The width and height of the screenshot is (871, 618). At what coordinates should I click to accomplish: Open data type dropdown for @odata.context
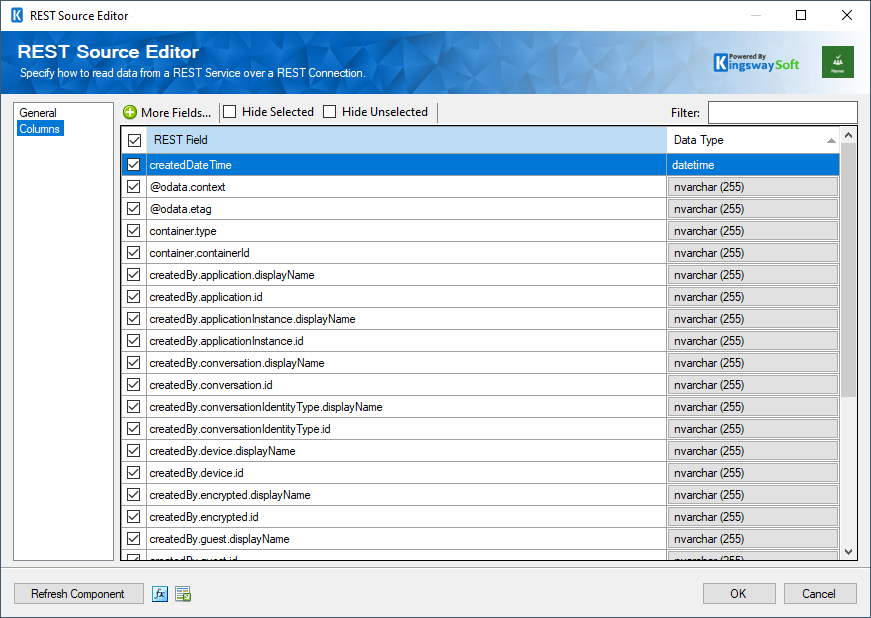753,187
